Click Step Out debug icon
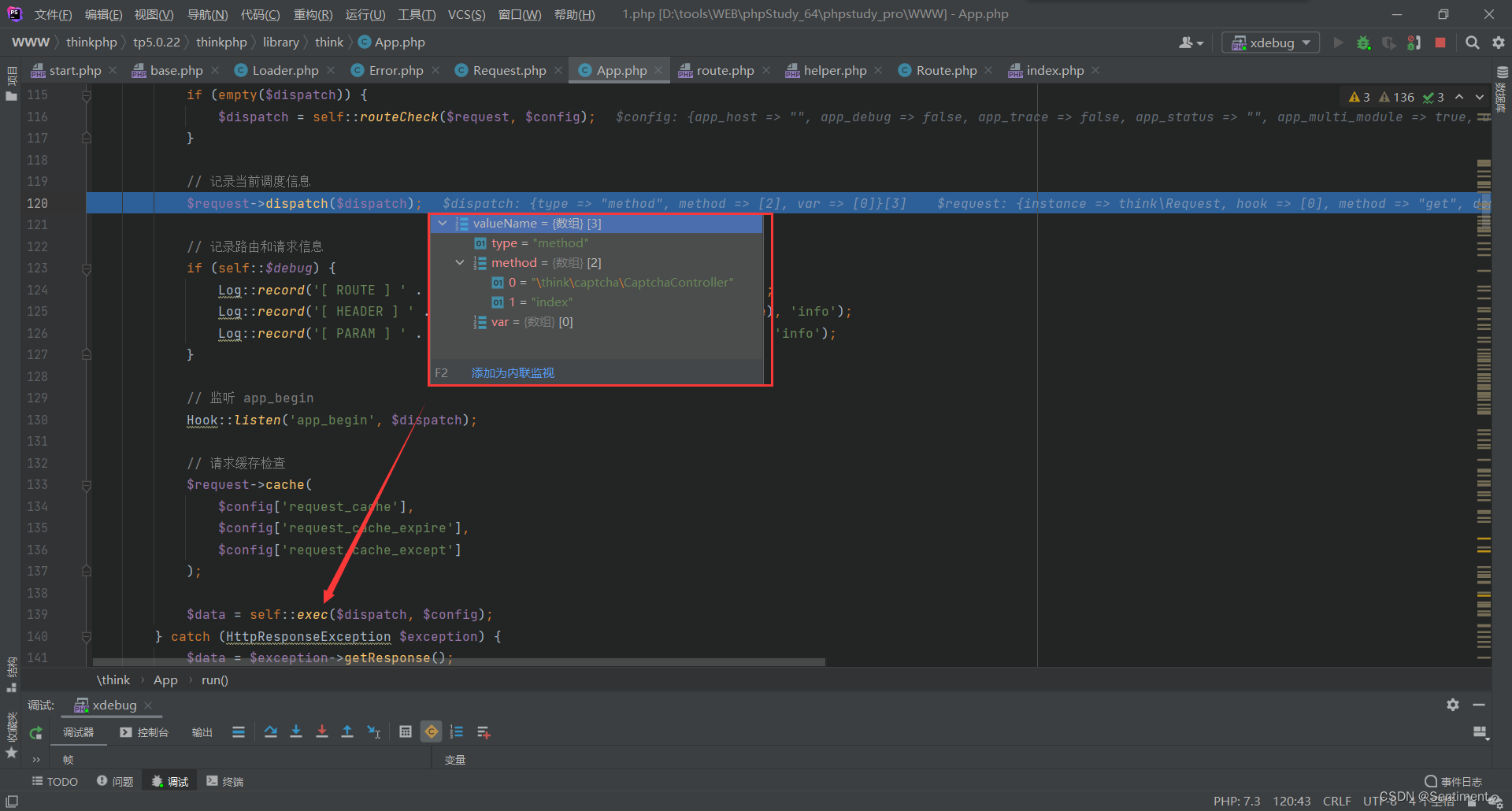1512x811 pixels. [347, 732]
